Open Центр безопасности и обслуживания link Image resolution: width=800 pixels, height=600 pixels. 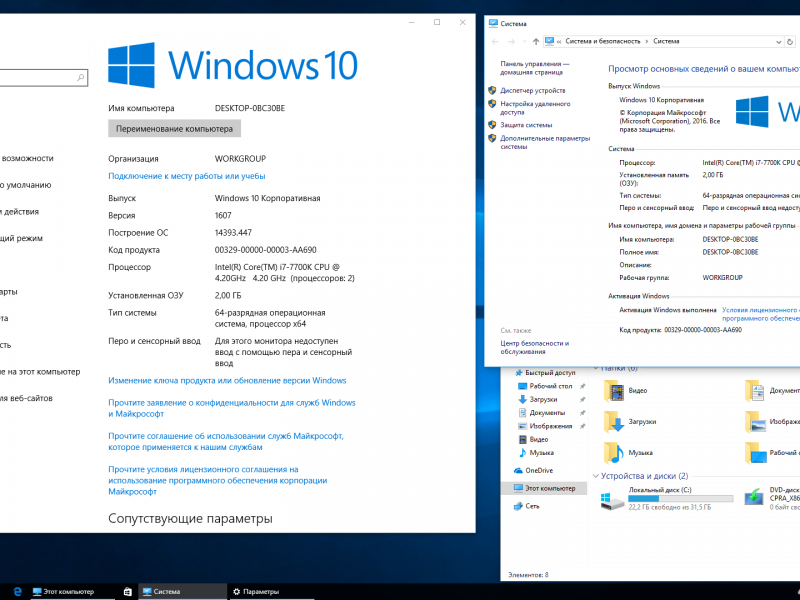[x=535, y=347]
